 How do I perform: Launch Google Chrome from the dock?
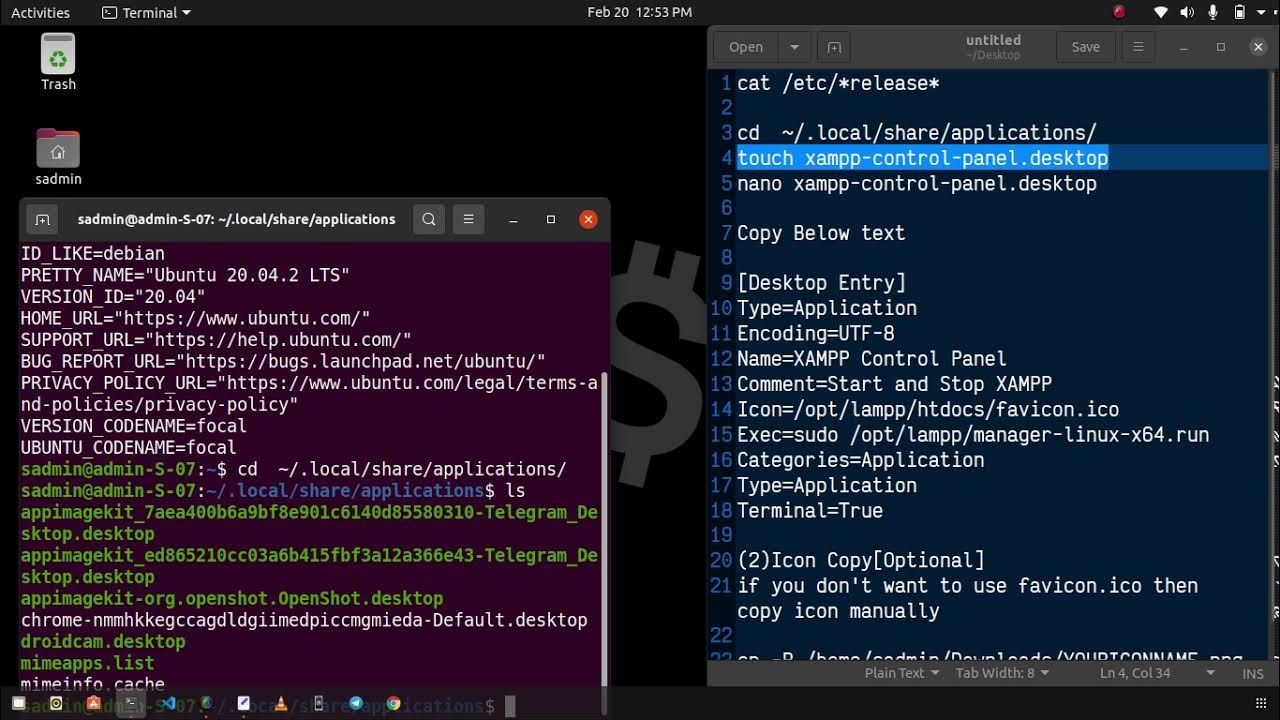click(394, 704)
